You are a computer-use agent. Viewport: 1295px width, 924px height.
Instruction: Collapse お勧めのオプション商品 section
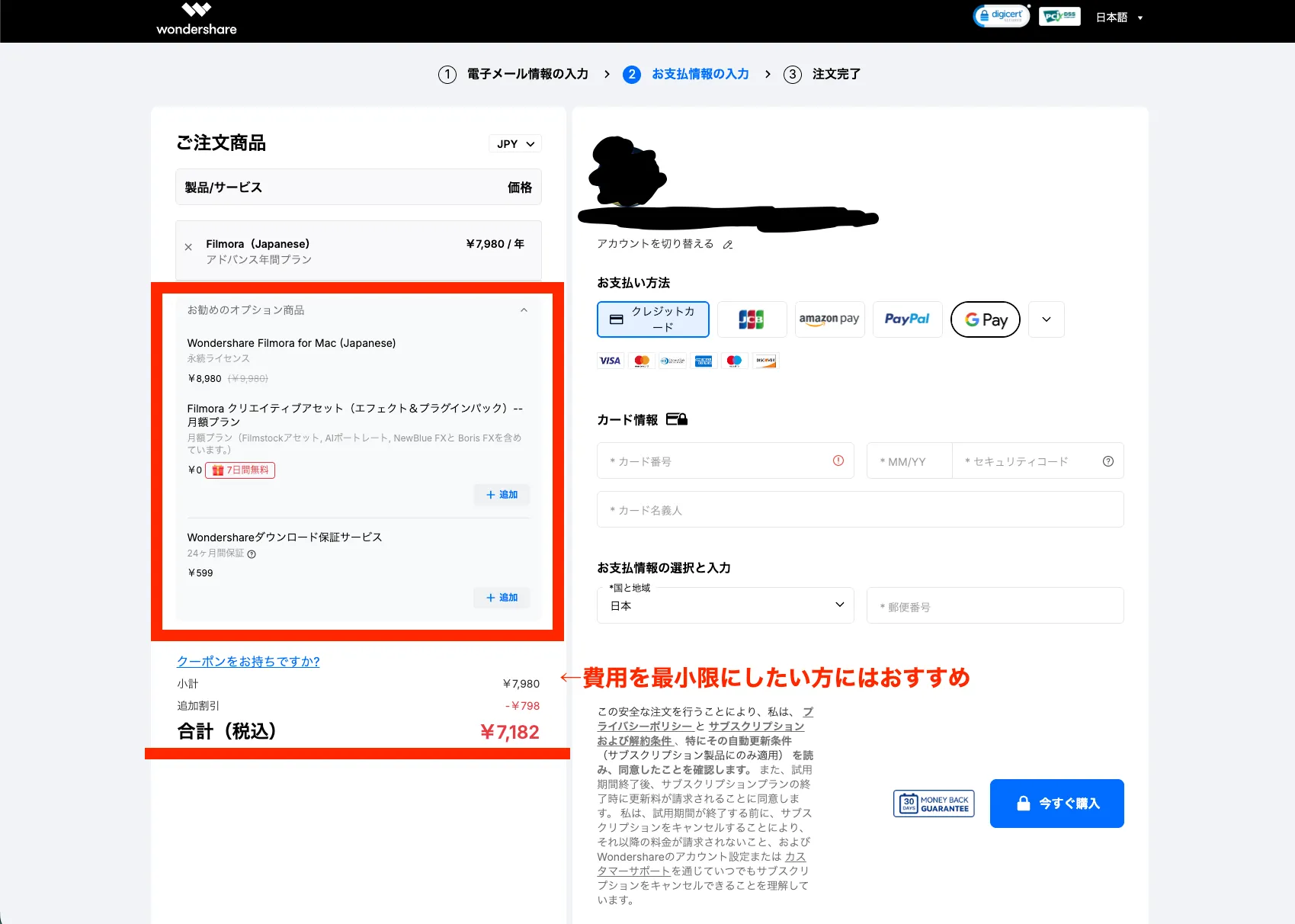(524, 310)
